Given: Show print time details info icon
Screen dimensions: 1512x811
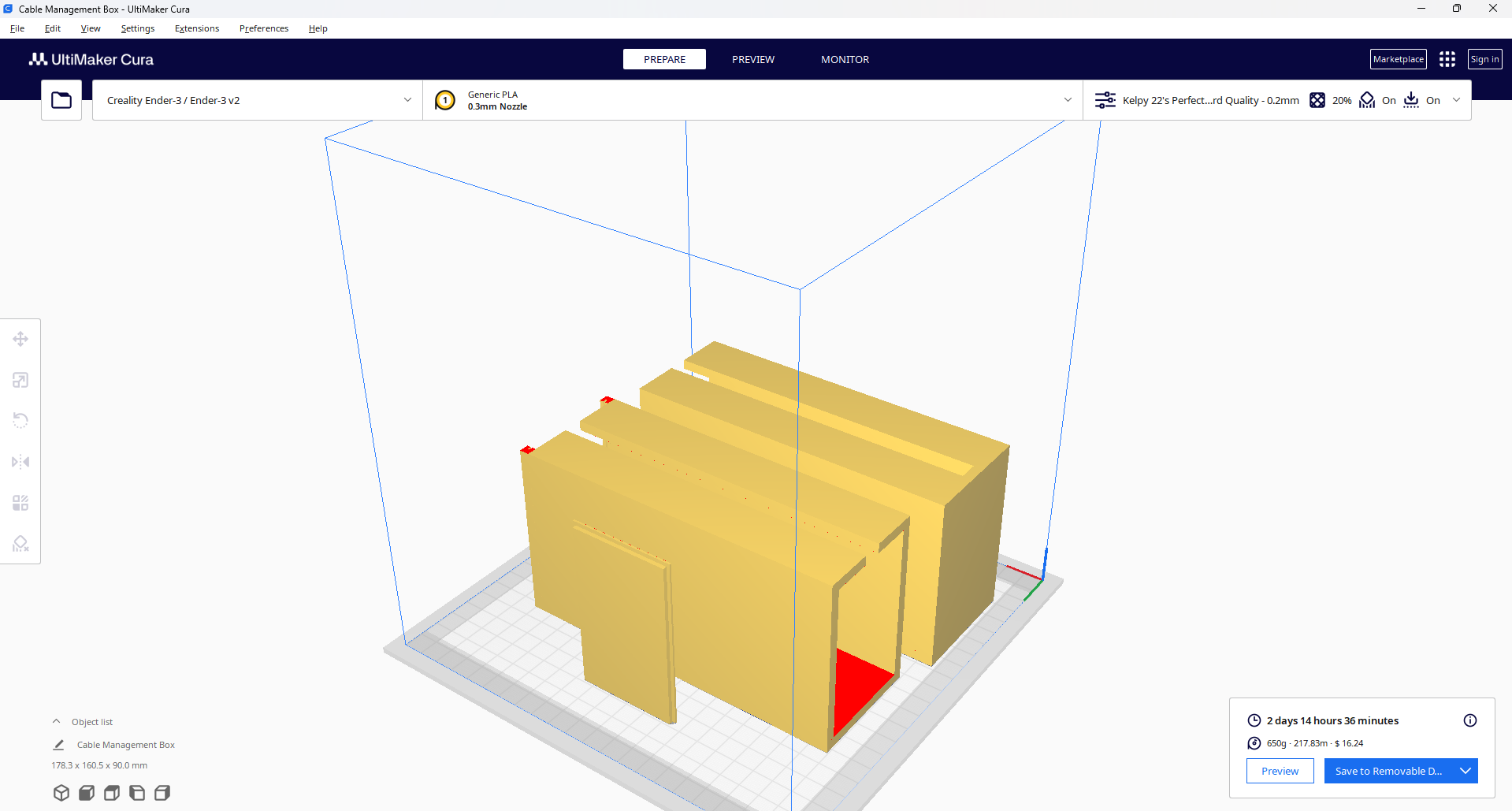Looking at the screenshot, I should click(x=1470, y=720).
